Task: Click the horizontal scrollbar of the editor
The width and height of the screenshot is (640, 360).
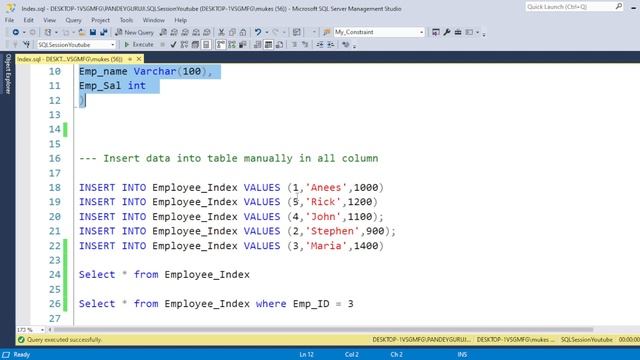Action: (323, 329)
